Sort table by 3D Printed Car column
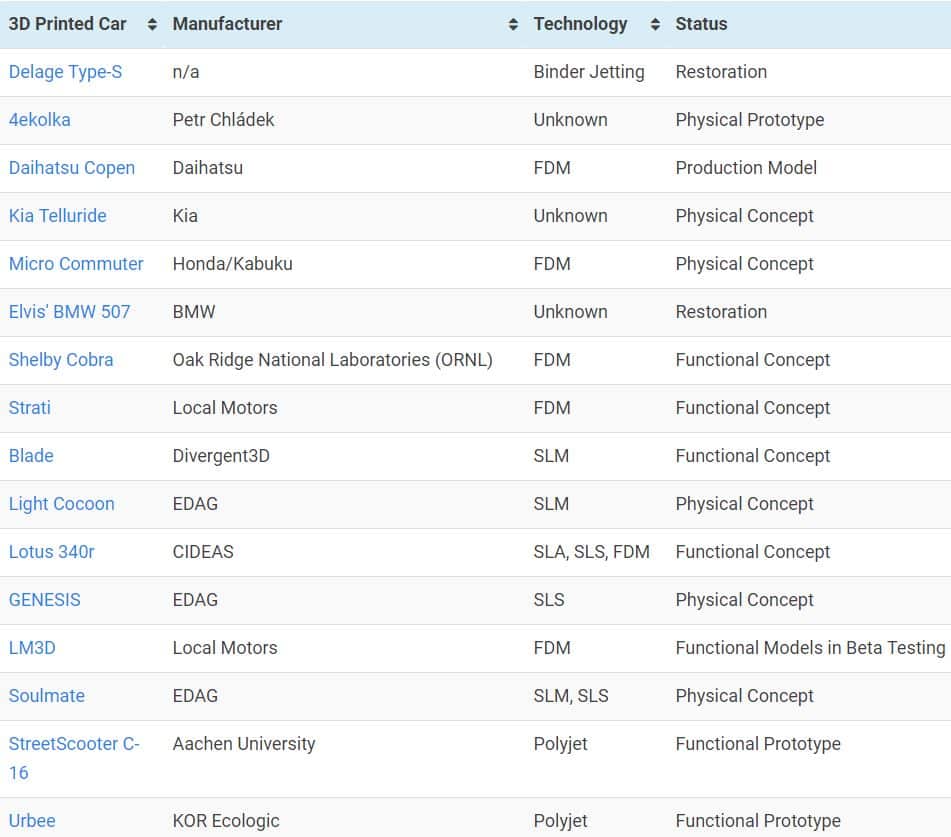The width and height of the screenshot is (951, 837). click(152, 24)
